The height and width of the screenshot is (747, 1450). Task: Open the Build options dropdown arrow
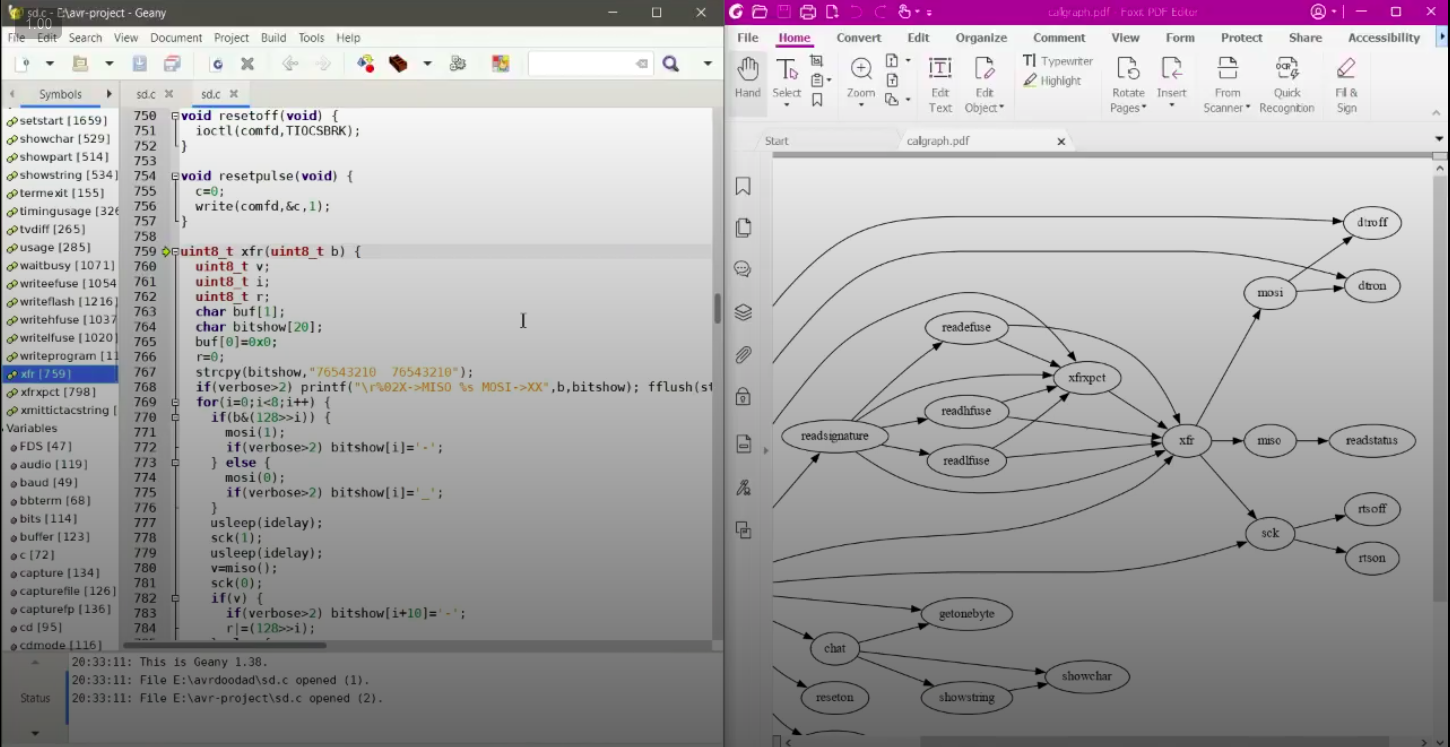(427, 64)
